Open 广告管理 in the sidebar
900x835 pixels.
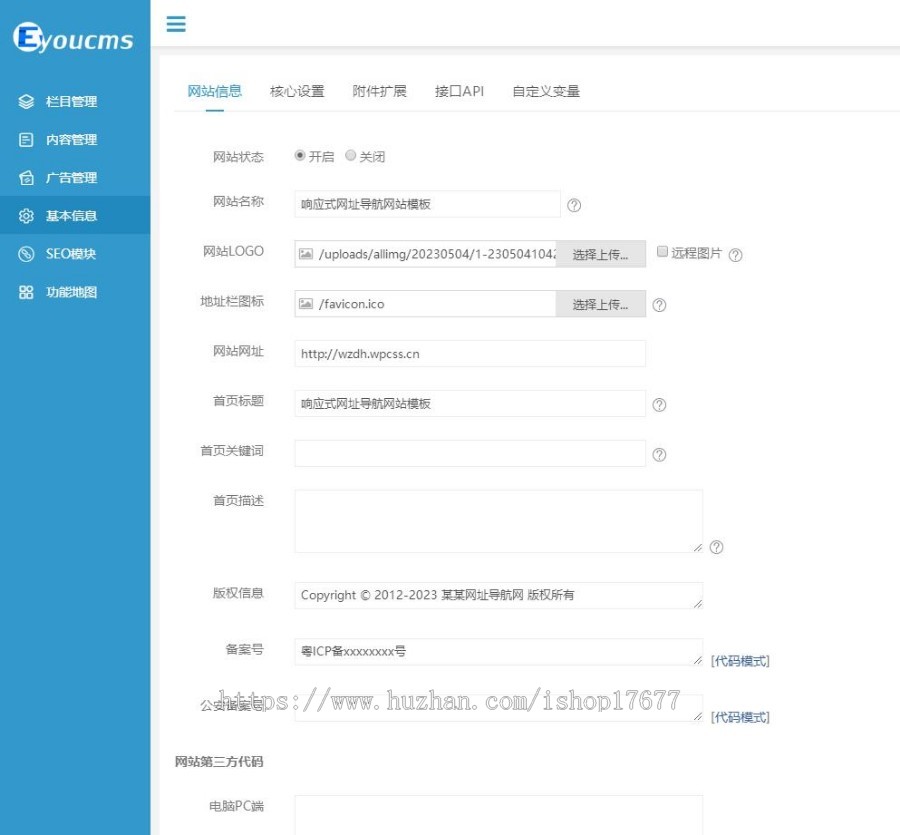click(75, 178)
